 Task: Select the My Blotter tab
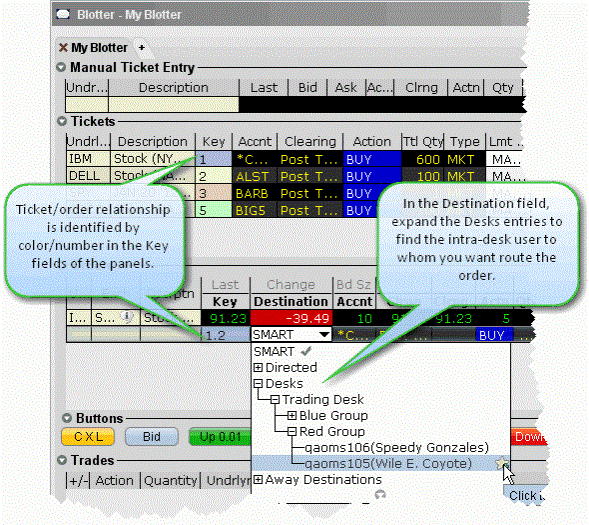tap(99, 48)
